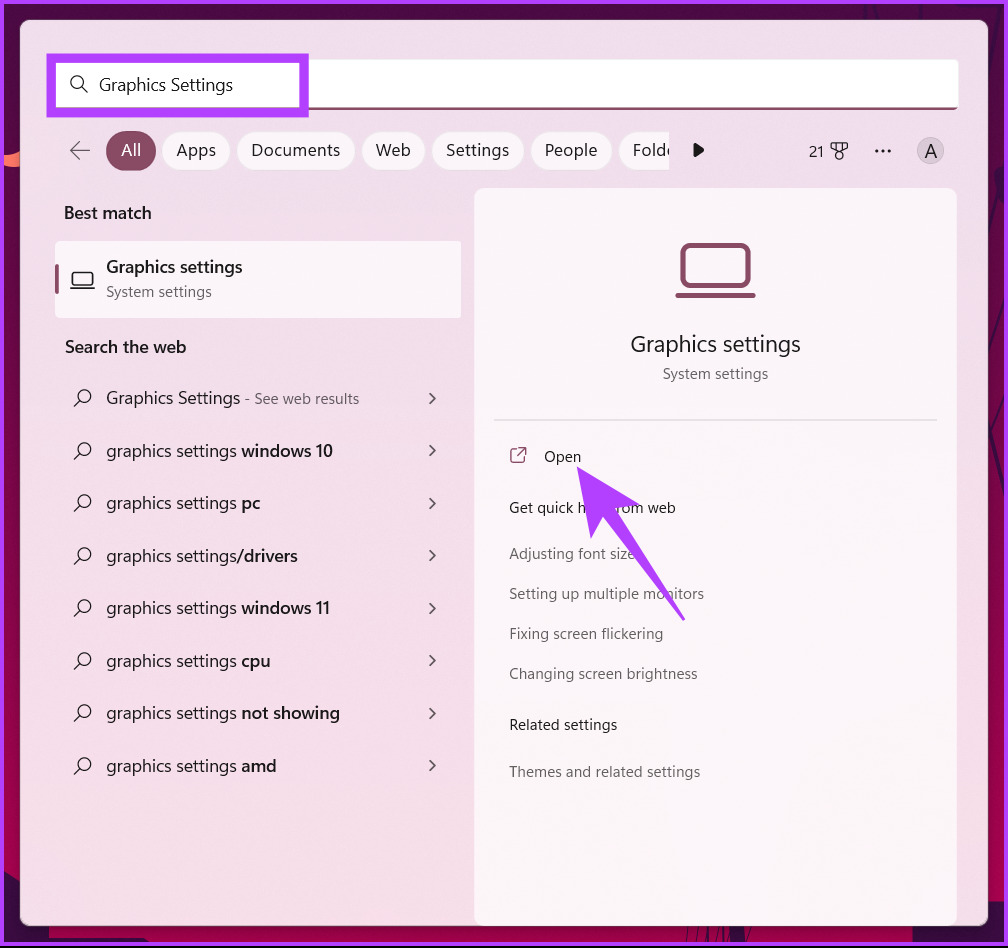Switch to the Apps filter tab
Viewport: 1008px width, 948px height.
196,150
